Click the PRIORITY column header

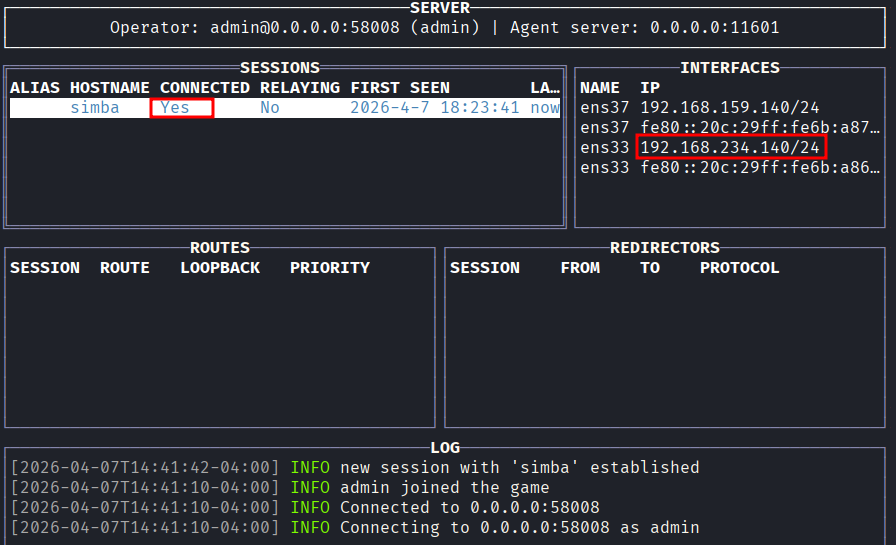330,268
